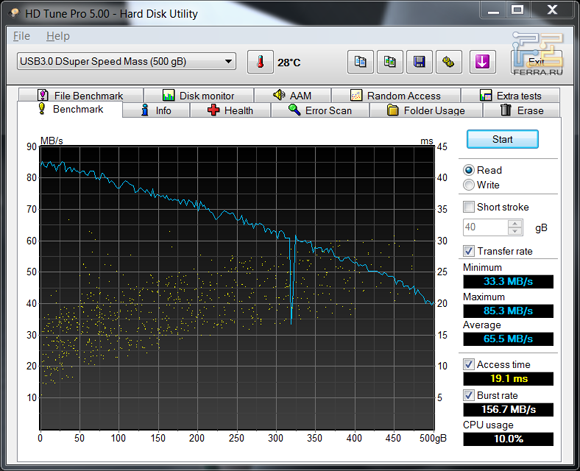Image resolution: width=580 pixels, height=471 pixels.
Task: Click the 28°C temperature reading
Action: click(289, 63)
